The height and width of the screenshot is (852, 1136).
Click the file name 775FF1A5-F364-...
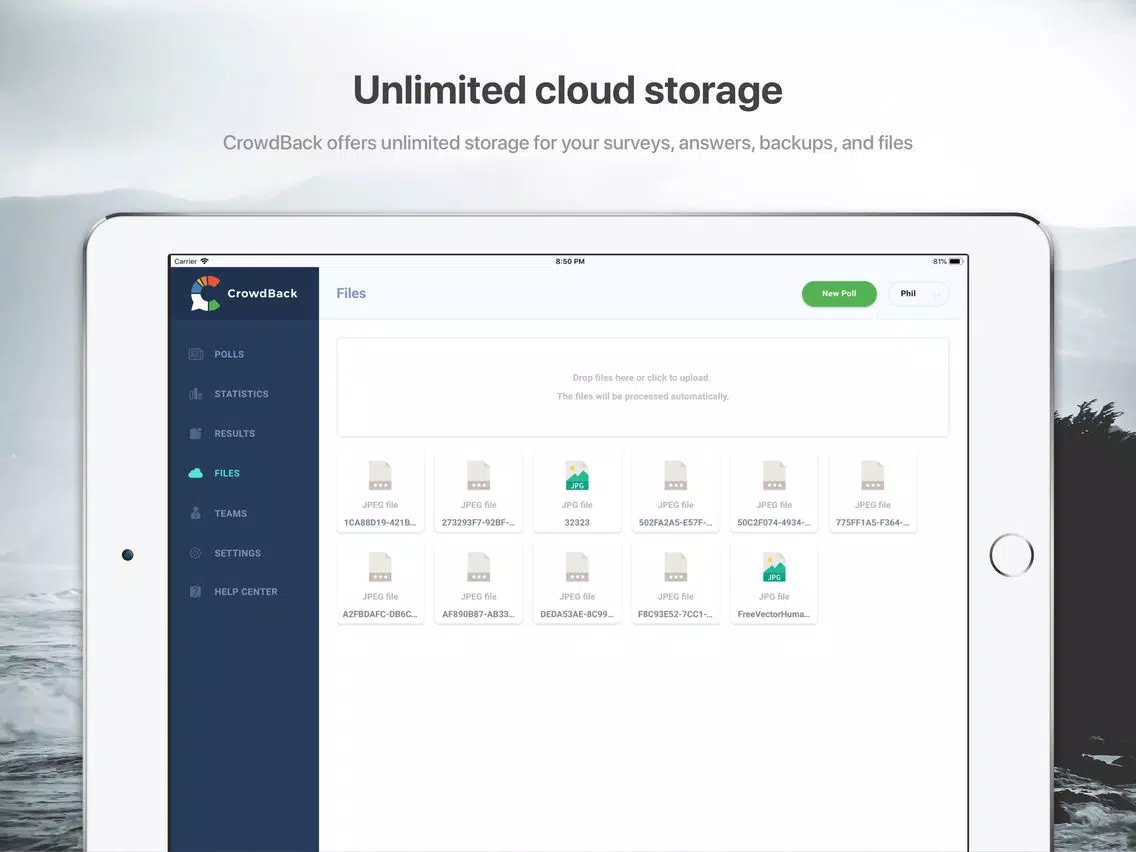point(873,522)
